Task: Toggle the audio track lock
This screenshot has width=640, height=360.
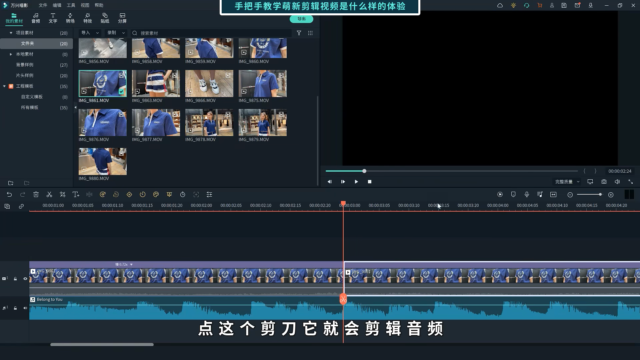Action: tap(15, 308)
